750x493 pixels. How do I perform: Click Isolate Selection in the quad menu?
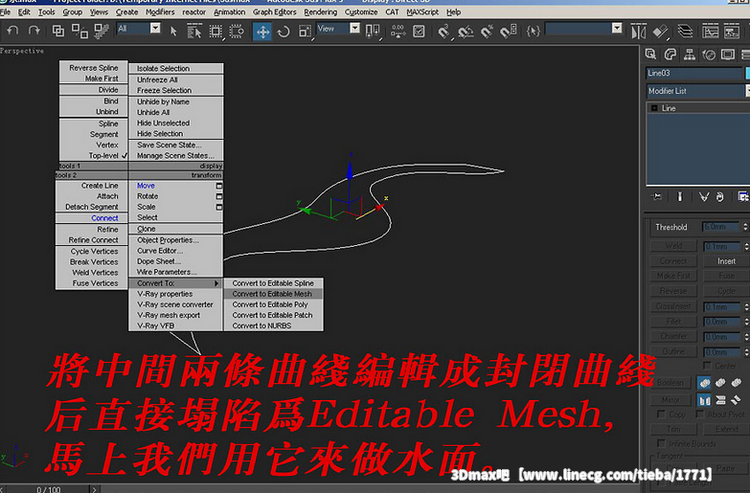pos(175,68)
